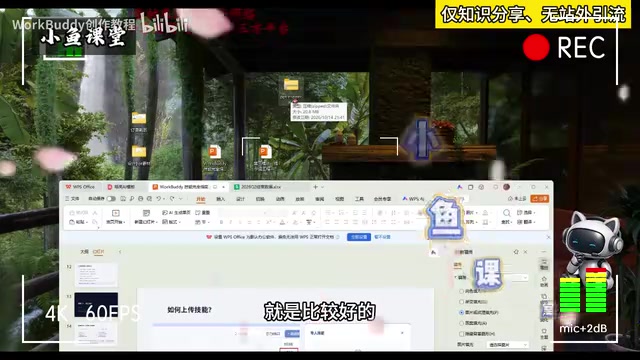
Task: Open the 会员专享 member ribbon tab
Action: click(382, 199)
